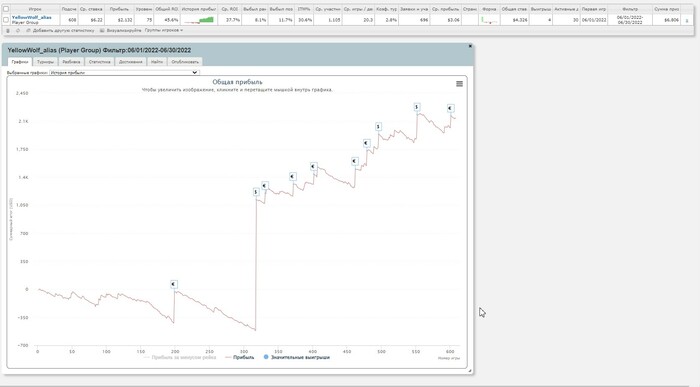
Task: Click the Визуализируйте link
Action: pos(124,31)
